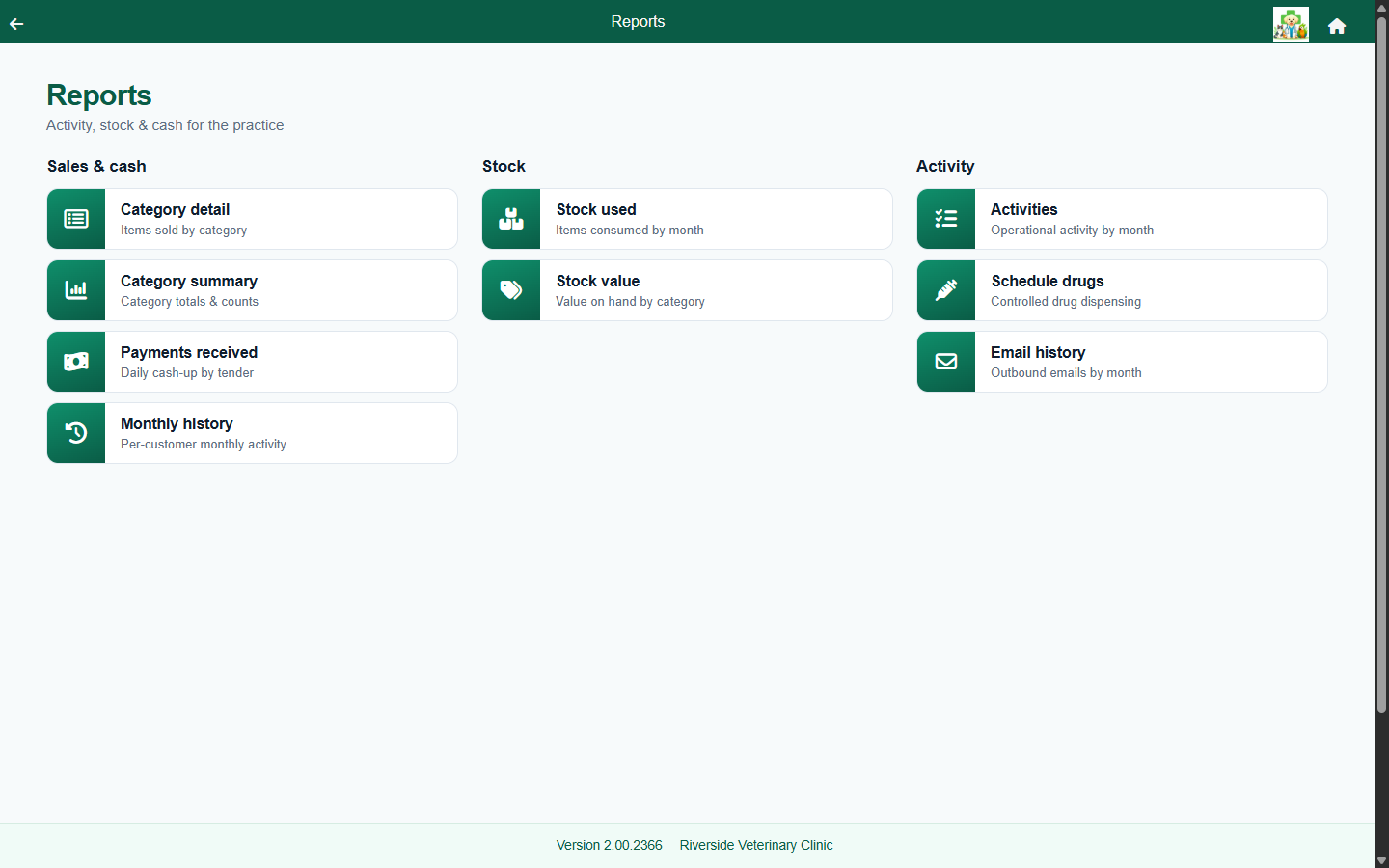Open the Payments received report

point(253,362)
